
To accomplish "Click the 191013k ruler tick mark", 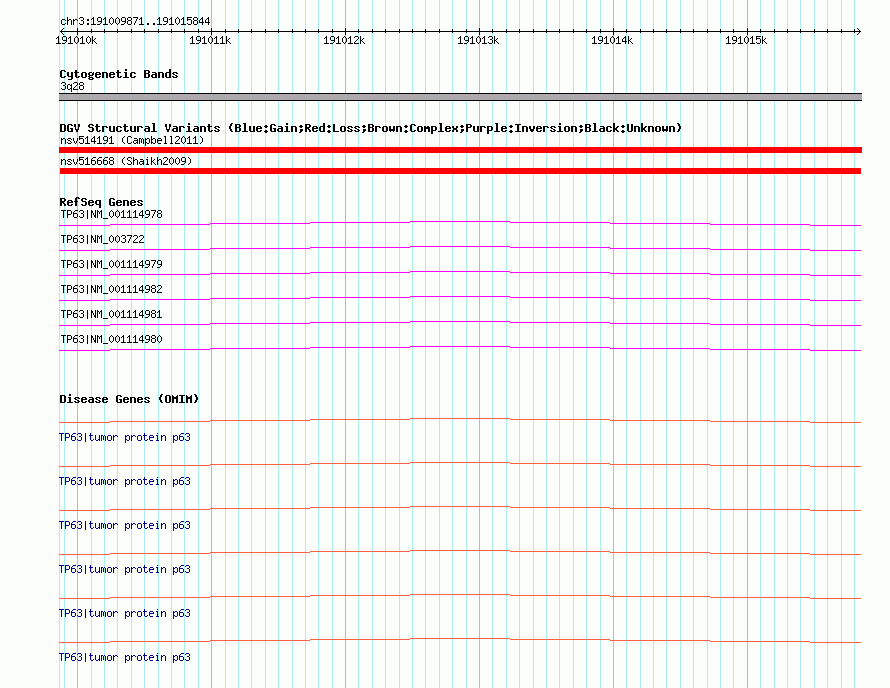I will tap(480, 31).
